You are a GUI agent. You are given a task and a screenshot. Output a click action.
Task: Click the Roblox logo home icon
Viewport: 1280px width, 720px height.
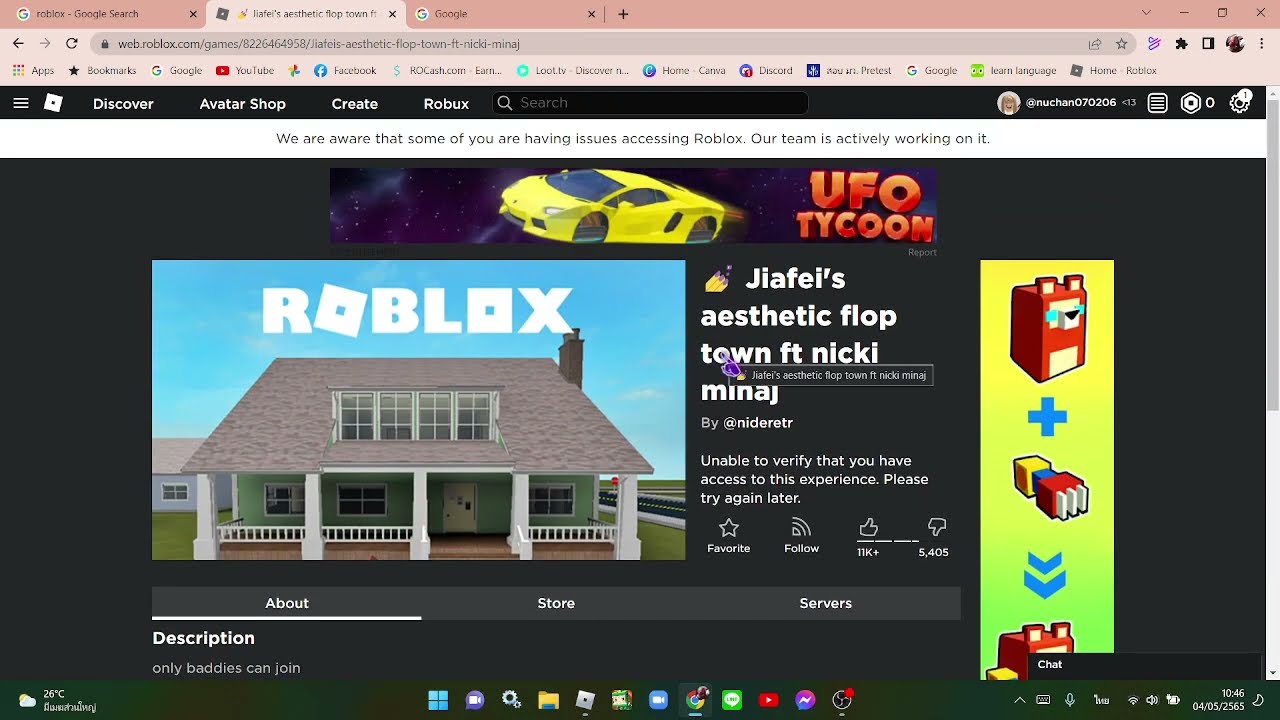(54, 103)
